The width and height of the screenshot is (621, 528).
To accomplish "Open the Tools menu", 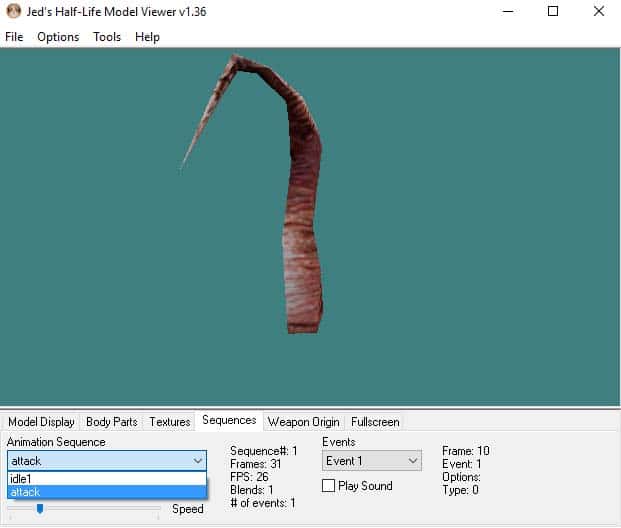I will (107, 37).
